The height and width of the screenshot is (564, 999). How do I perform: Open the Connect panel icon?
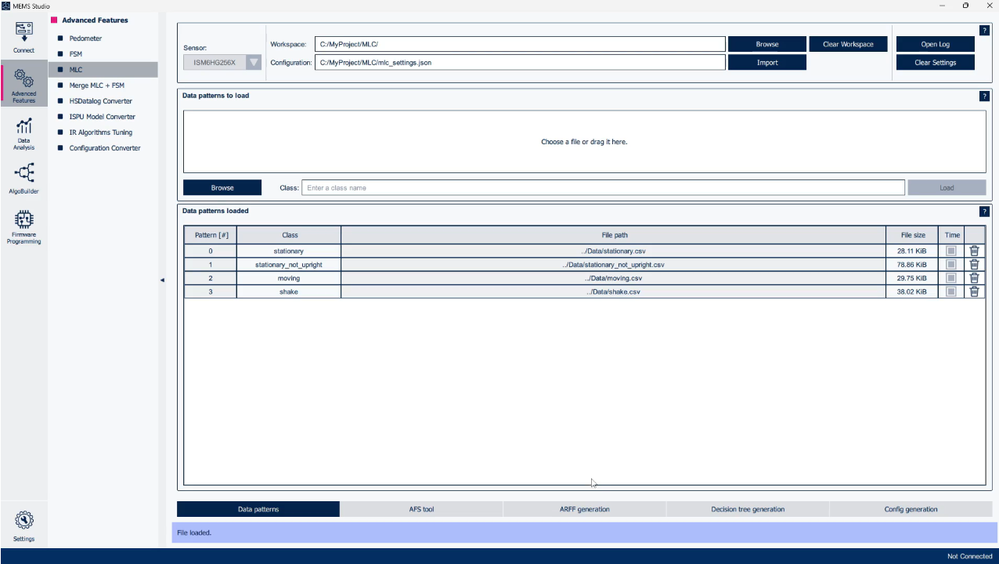tap(24, 38)
